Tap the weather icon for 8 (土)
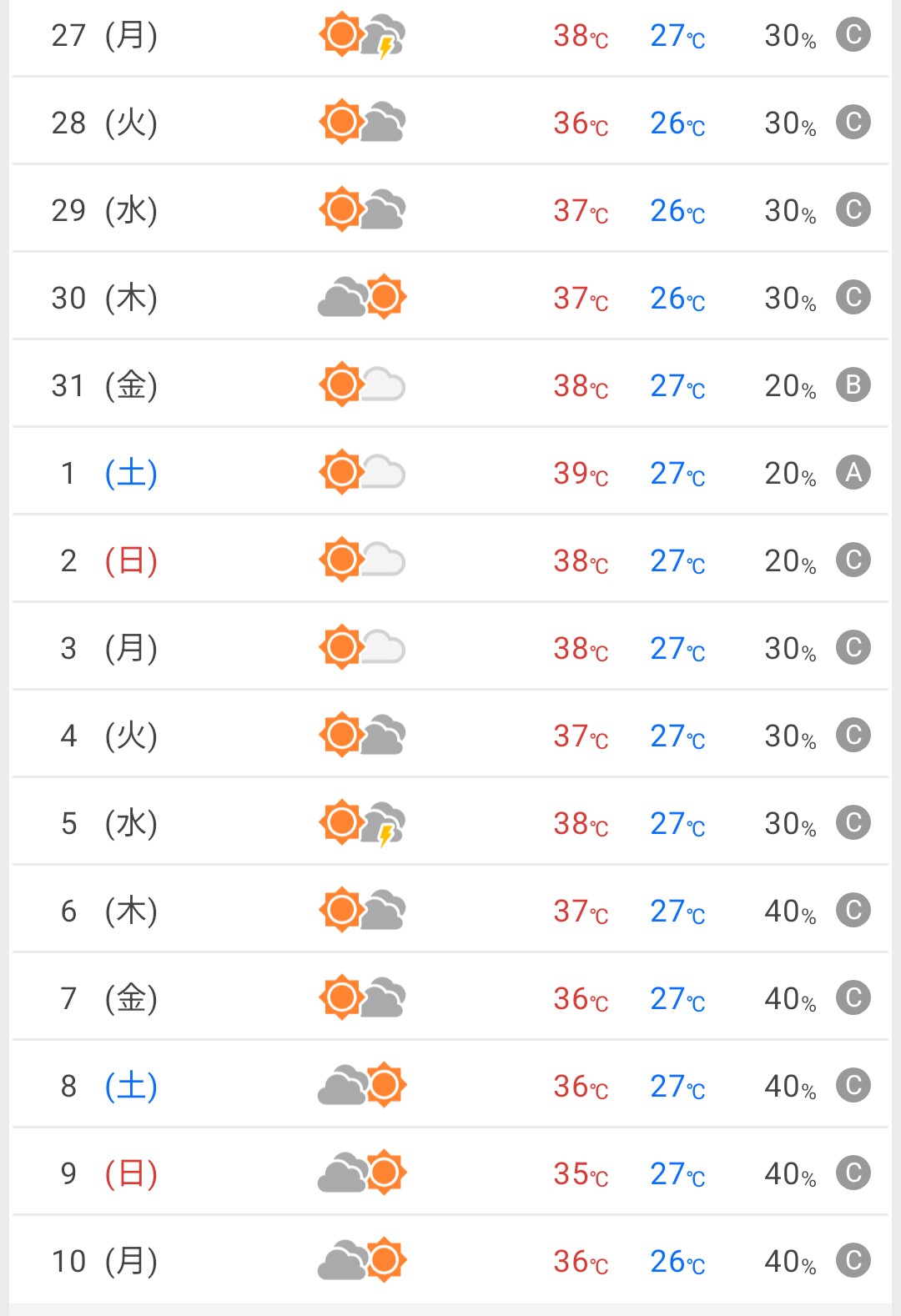901x1316 pixels. pos(362,1085)
